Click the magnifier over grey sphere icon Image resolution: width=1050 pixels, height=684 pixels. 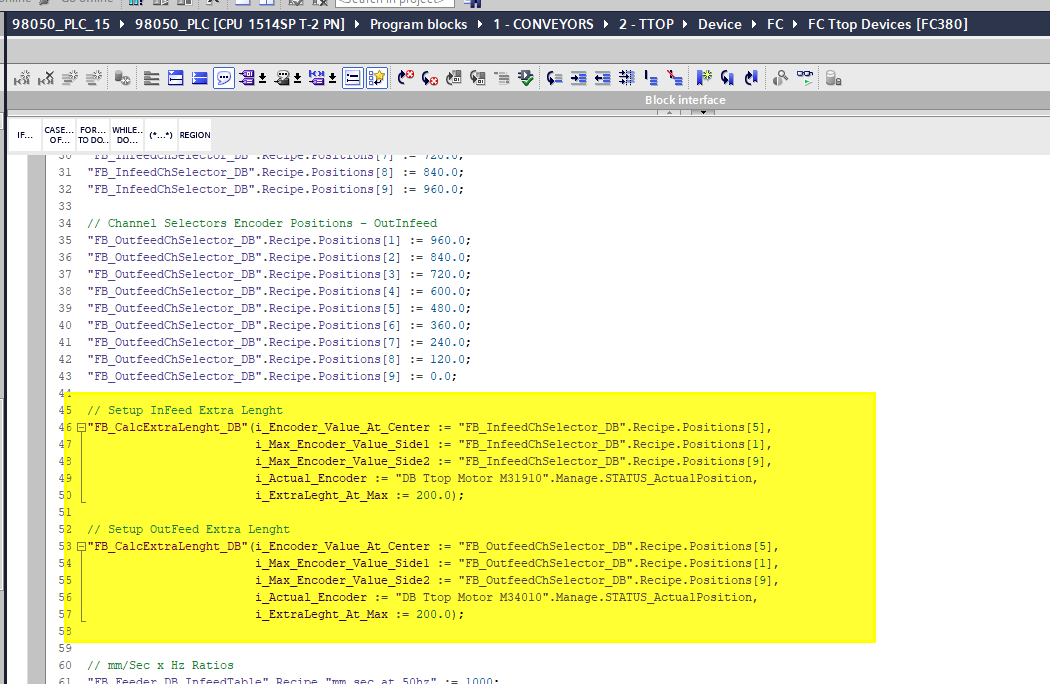[780, 78]
